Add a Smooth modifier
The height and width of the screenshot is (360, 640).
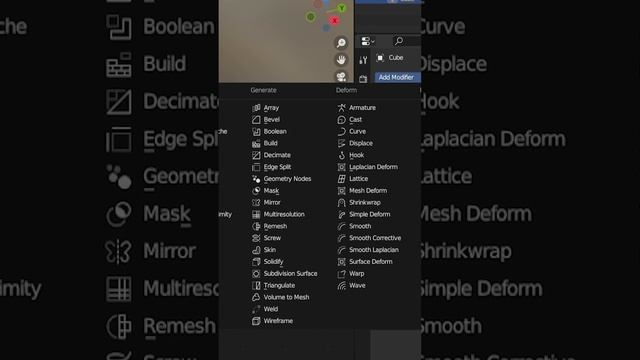[360, 226]
